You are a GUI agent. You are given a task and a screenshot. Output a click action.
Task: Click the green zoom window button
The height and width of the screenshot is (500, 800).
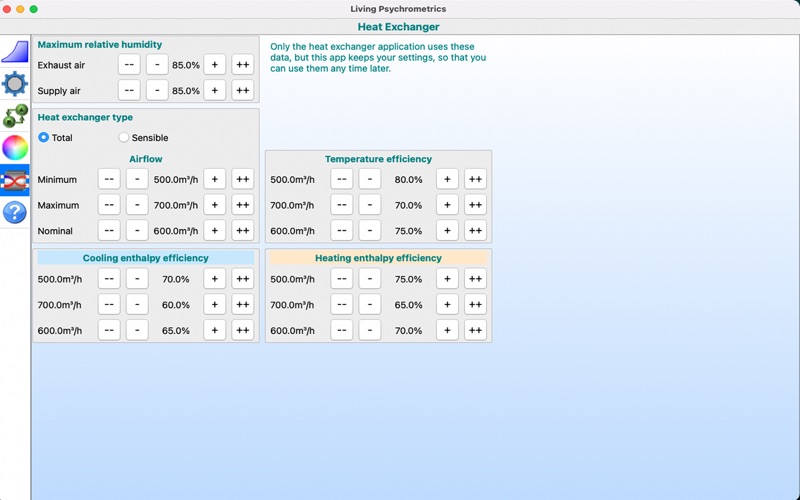point(34,9)
